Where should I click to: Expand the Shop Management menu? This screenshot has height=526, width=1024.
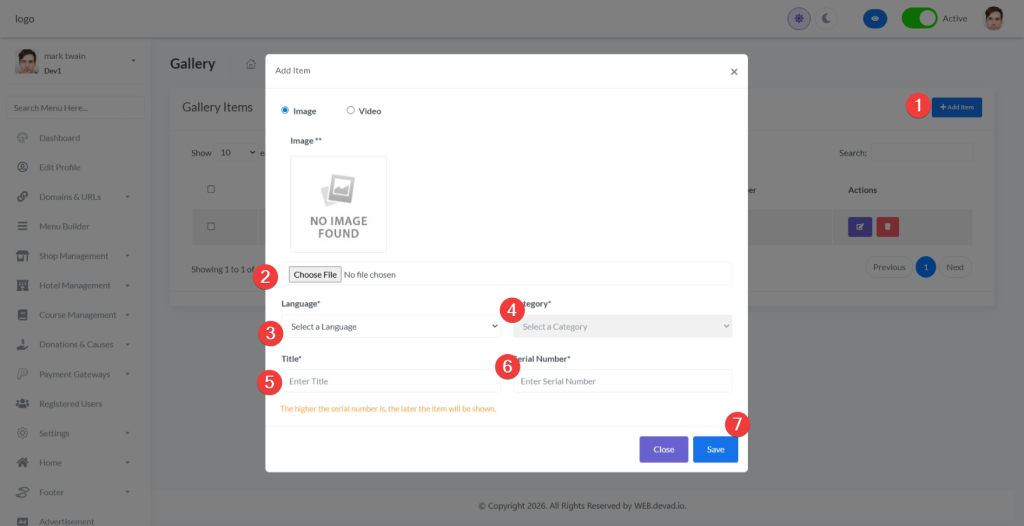[74, 256]
